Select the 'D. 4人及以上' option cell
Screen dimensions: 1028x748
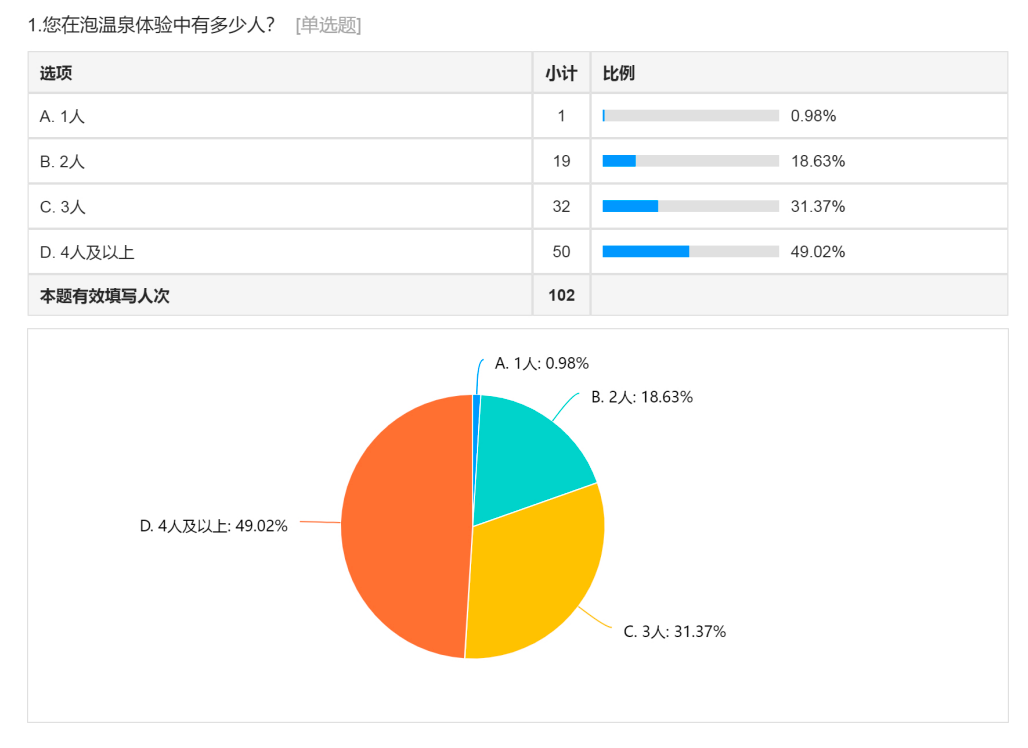point(87,252)
